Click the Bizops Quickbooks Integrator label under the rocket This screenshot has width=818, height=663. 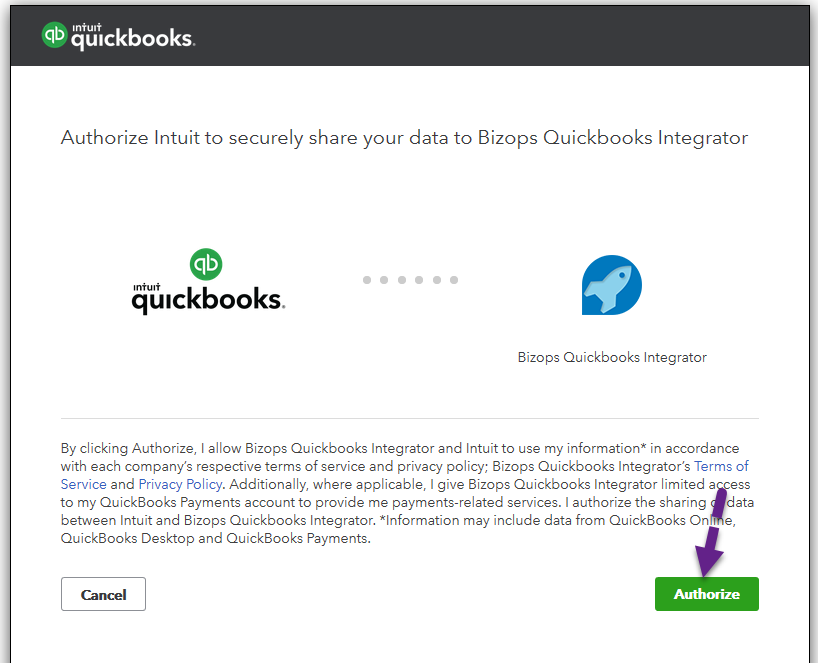(612, 357)
